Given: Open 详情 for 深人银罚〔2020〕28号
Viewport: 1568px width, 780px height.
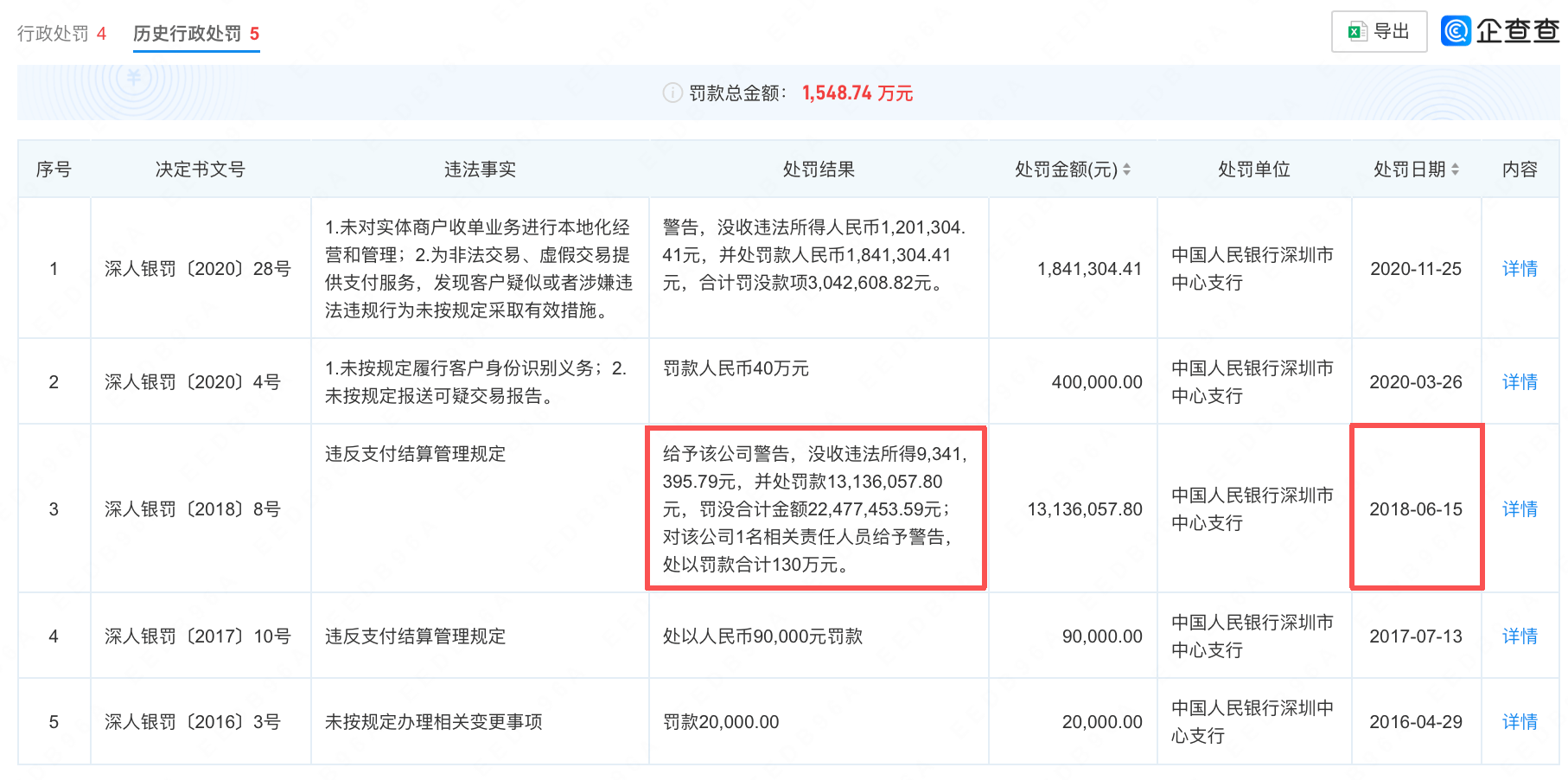Looking at the screenshot, I should (x=1520, y=269).
